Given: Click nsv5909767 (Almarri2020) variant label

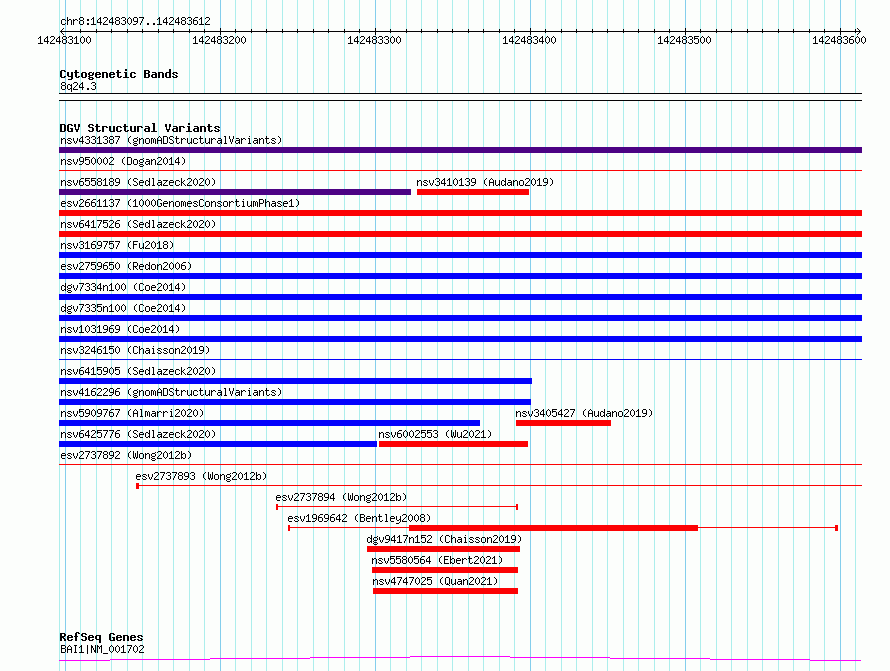Looking at the screenshot, I should coord(132,413).
